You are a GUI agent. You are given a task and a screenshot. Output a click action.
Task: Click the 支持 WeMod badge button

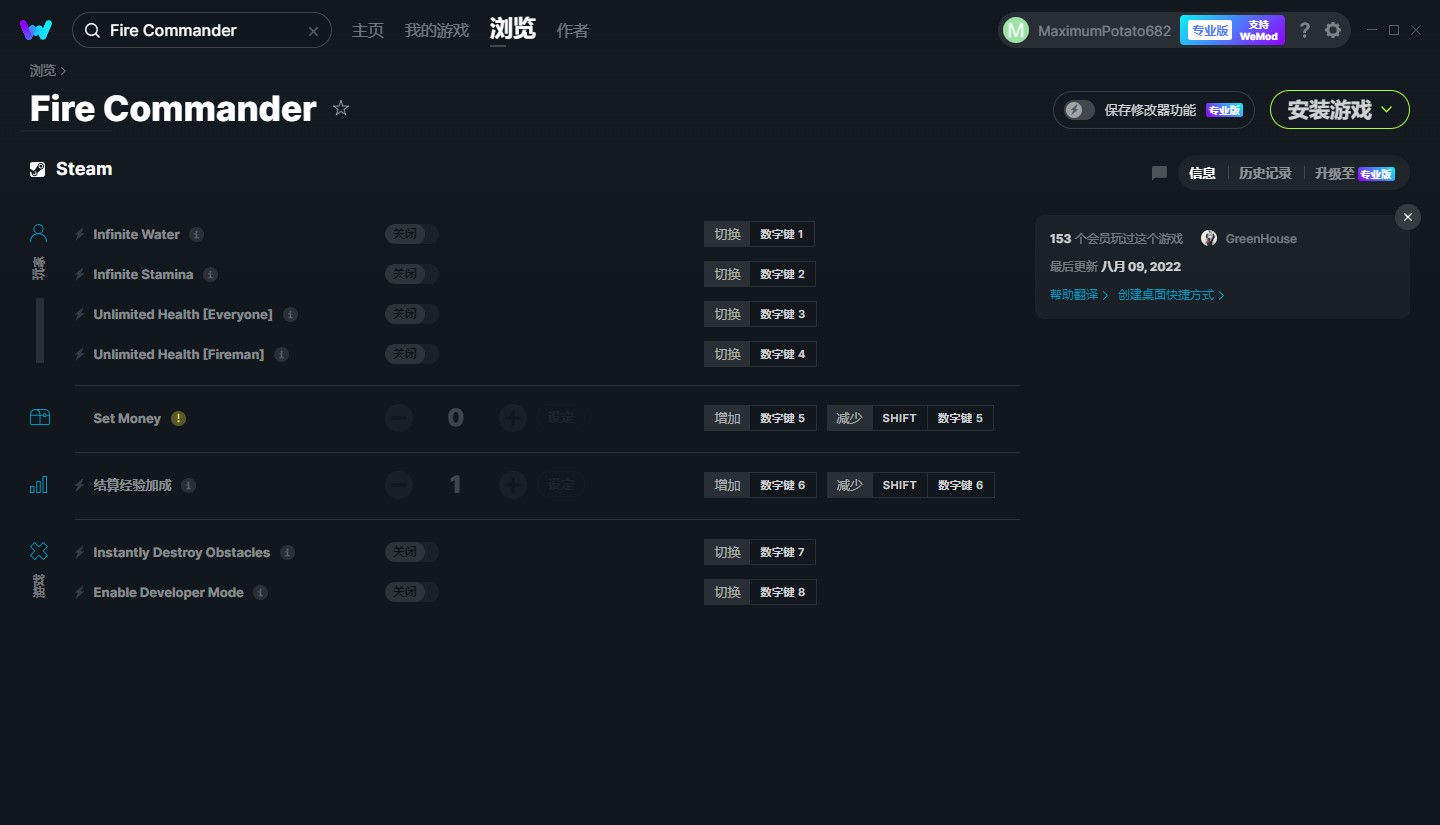[x=1259, y=30]
